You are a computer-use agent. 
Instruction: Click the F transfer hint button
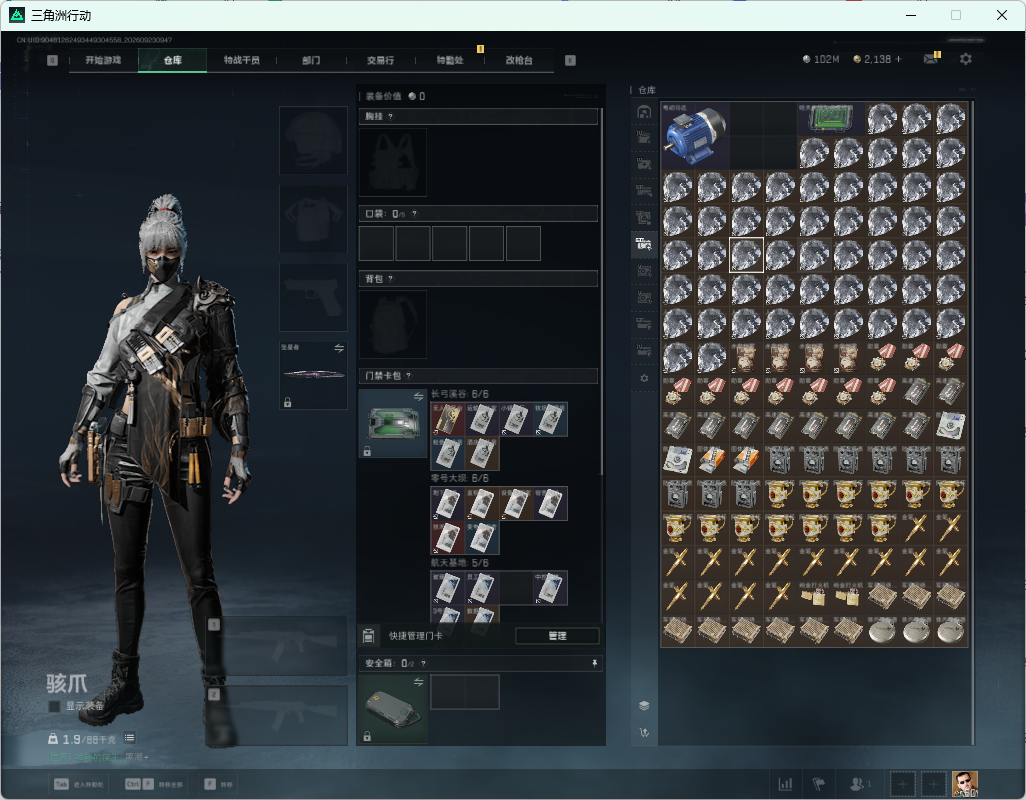click(218, 784)
